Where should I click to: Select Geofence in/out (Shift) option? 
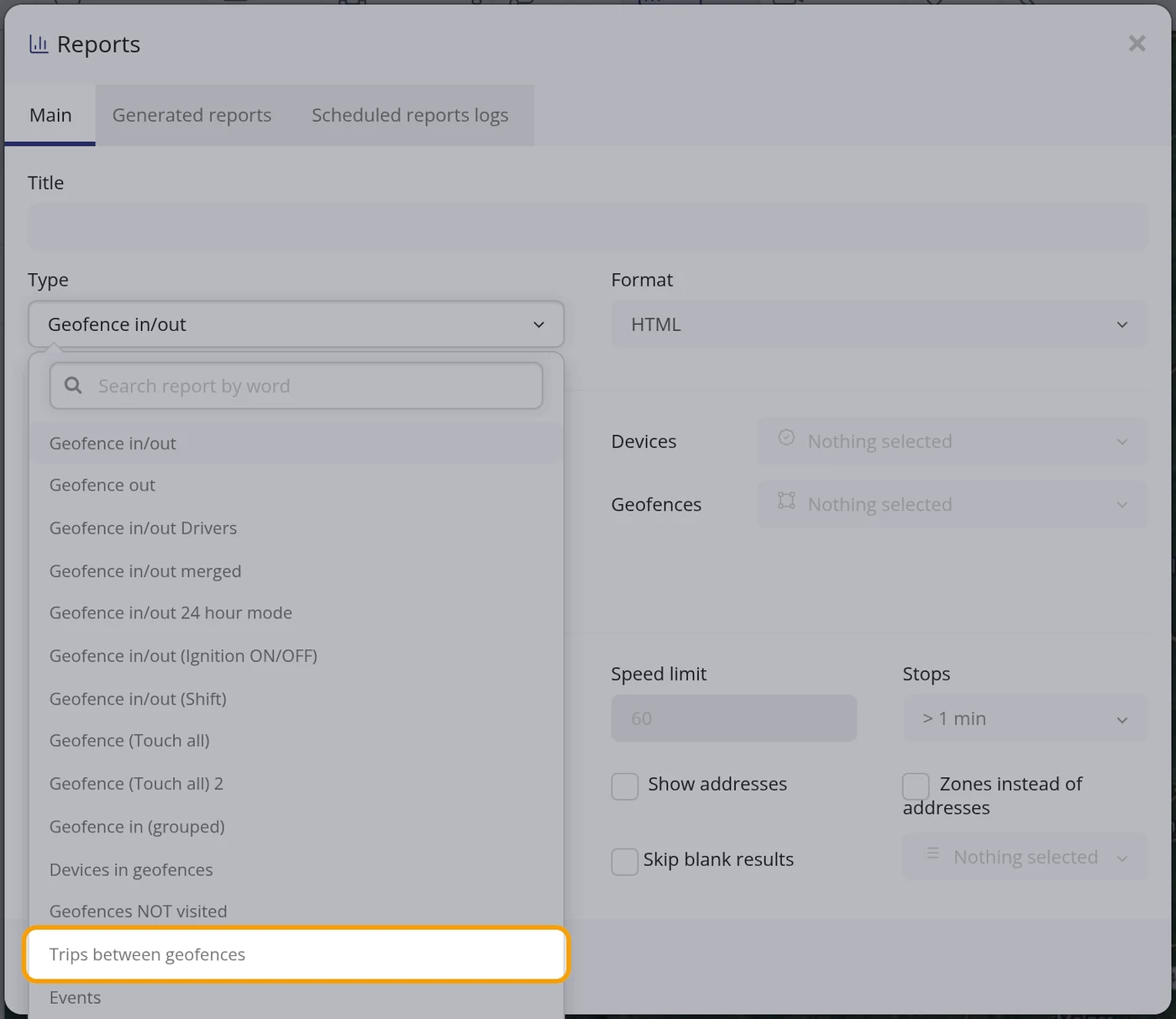(296, 699)
